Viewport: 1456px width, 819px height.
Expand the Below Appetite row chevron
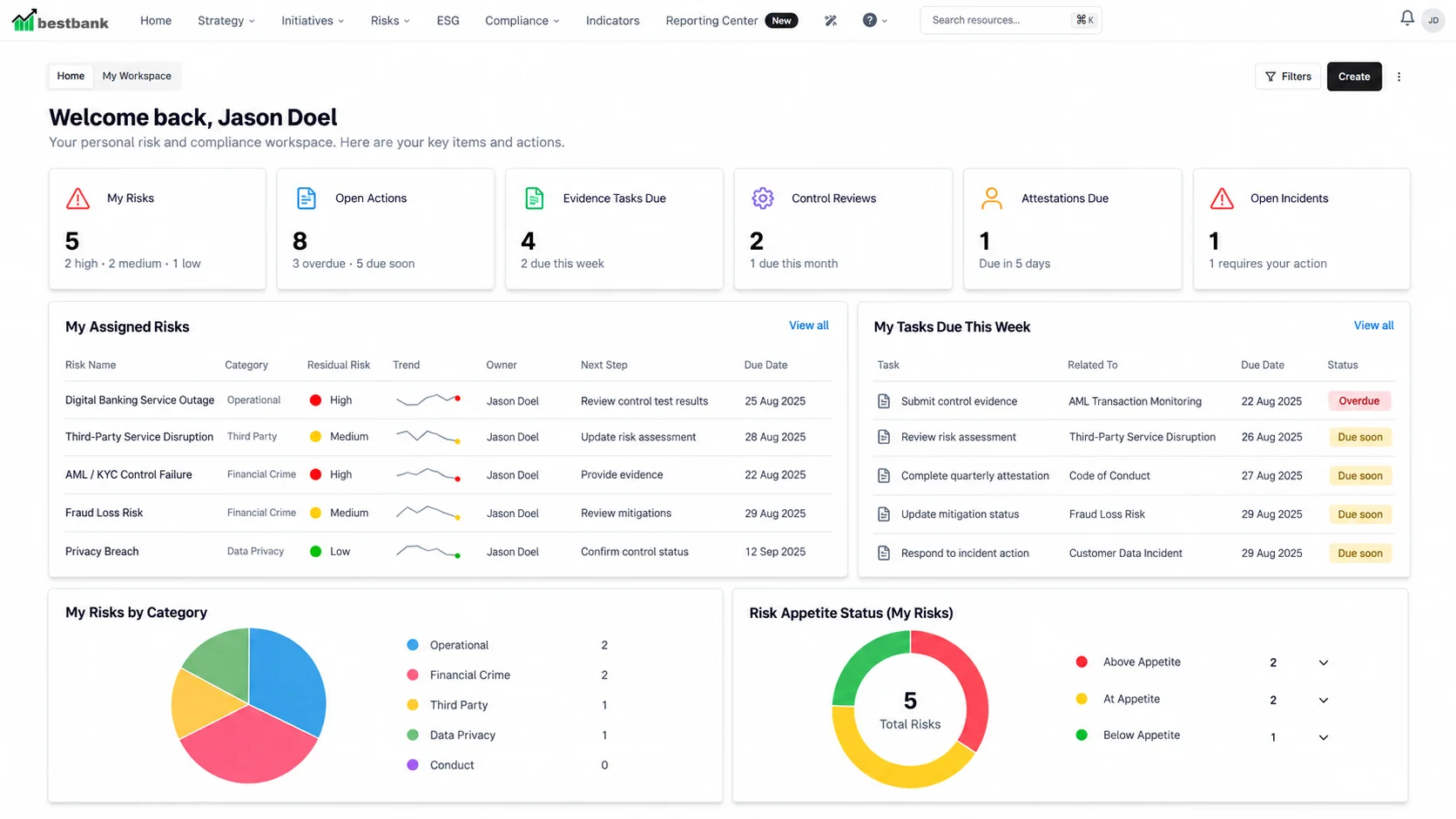[x=1324, y=738]
